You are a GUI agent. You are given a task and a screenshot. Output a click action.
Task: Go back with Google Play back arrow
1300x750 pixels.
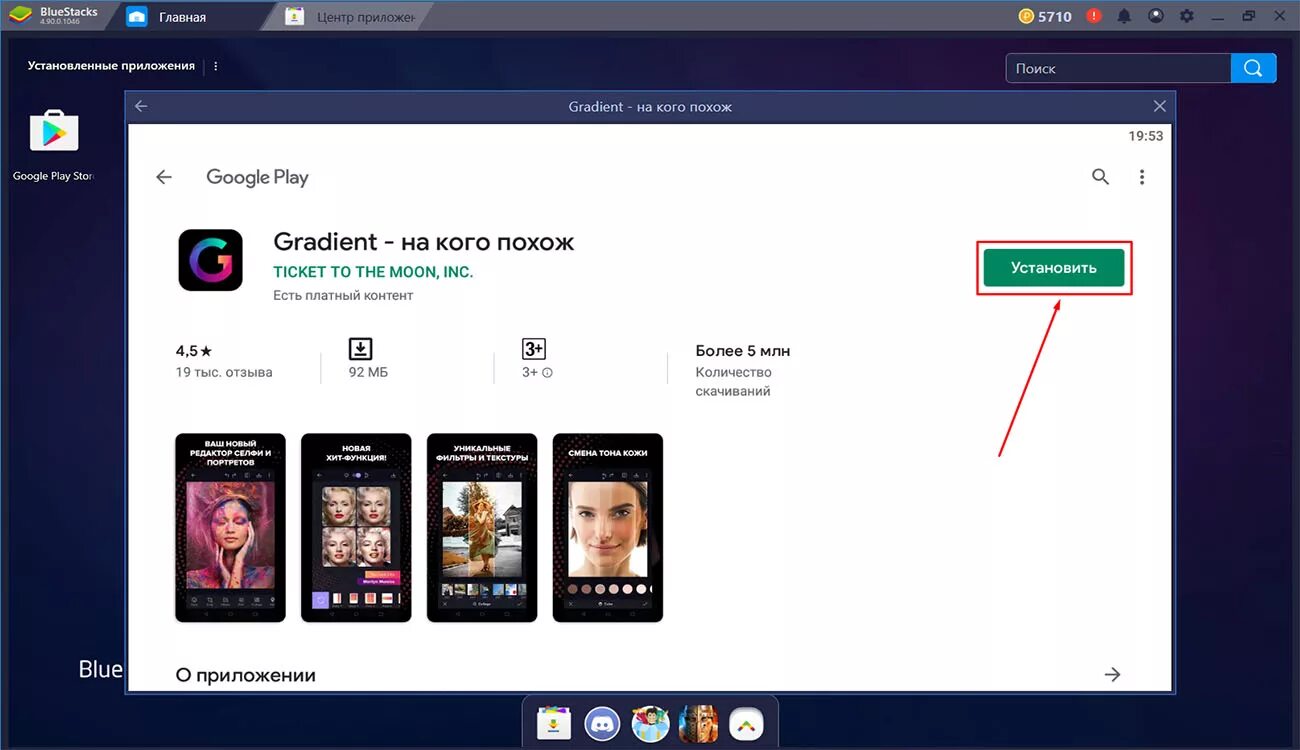point(164,177)
